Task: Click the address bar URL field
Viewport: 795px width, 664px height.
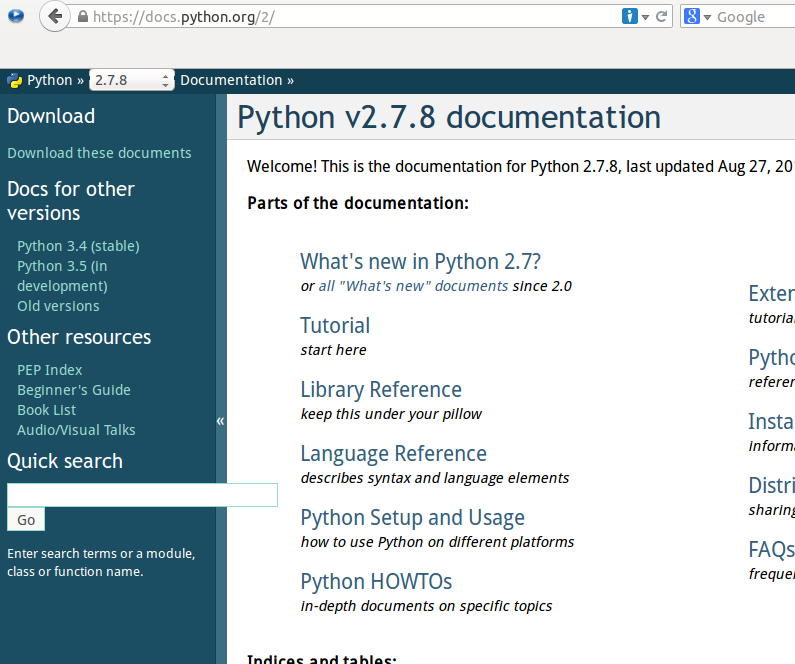Action: click(350, 17)
